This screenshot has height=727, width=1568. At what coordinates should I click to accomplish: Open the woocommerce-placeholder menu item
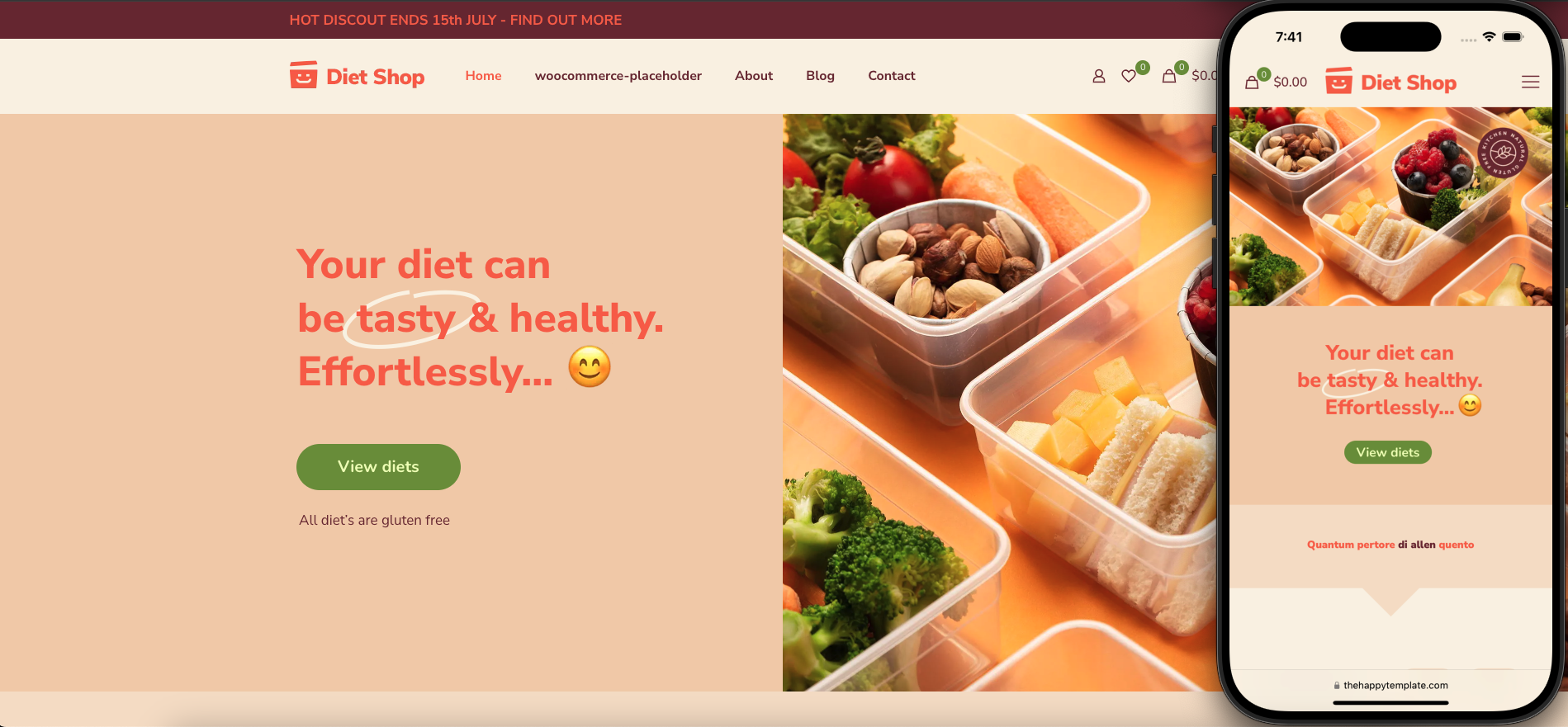coord(618,76)
